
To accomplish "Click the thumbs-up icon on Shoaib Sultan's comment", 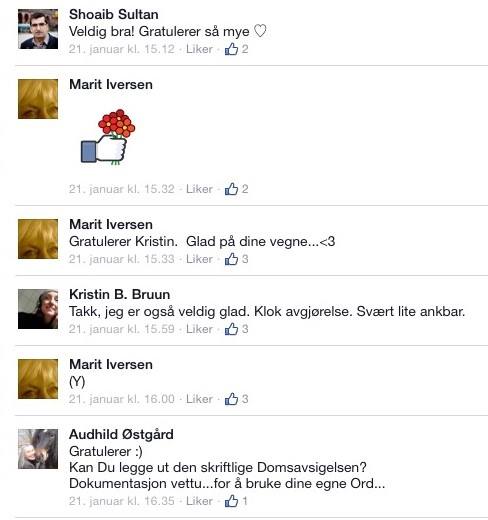I will point(231,49).
